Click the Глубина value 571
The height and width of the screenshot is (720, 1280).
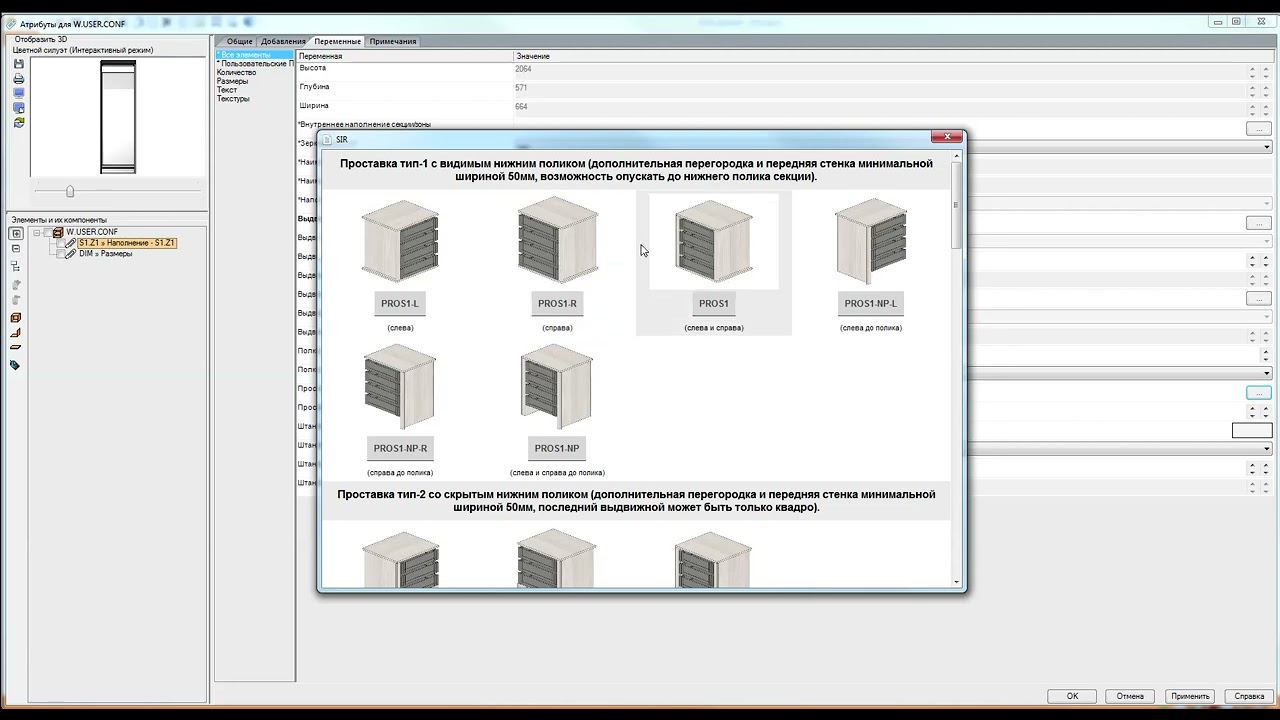(521, 88)
